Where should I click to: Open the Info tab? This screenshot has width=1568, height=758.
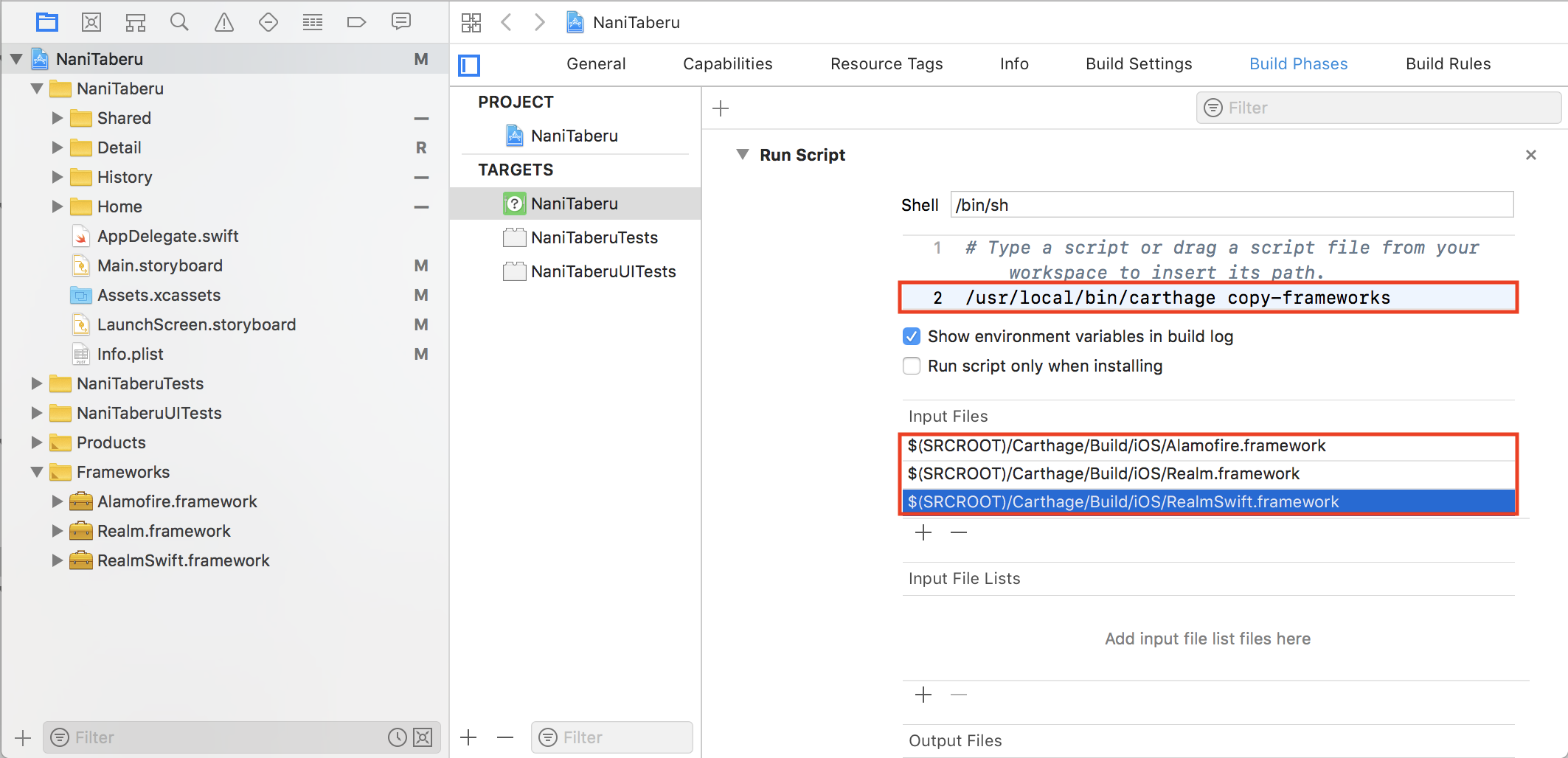point(1014,64)
